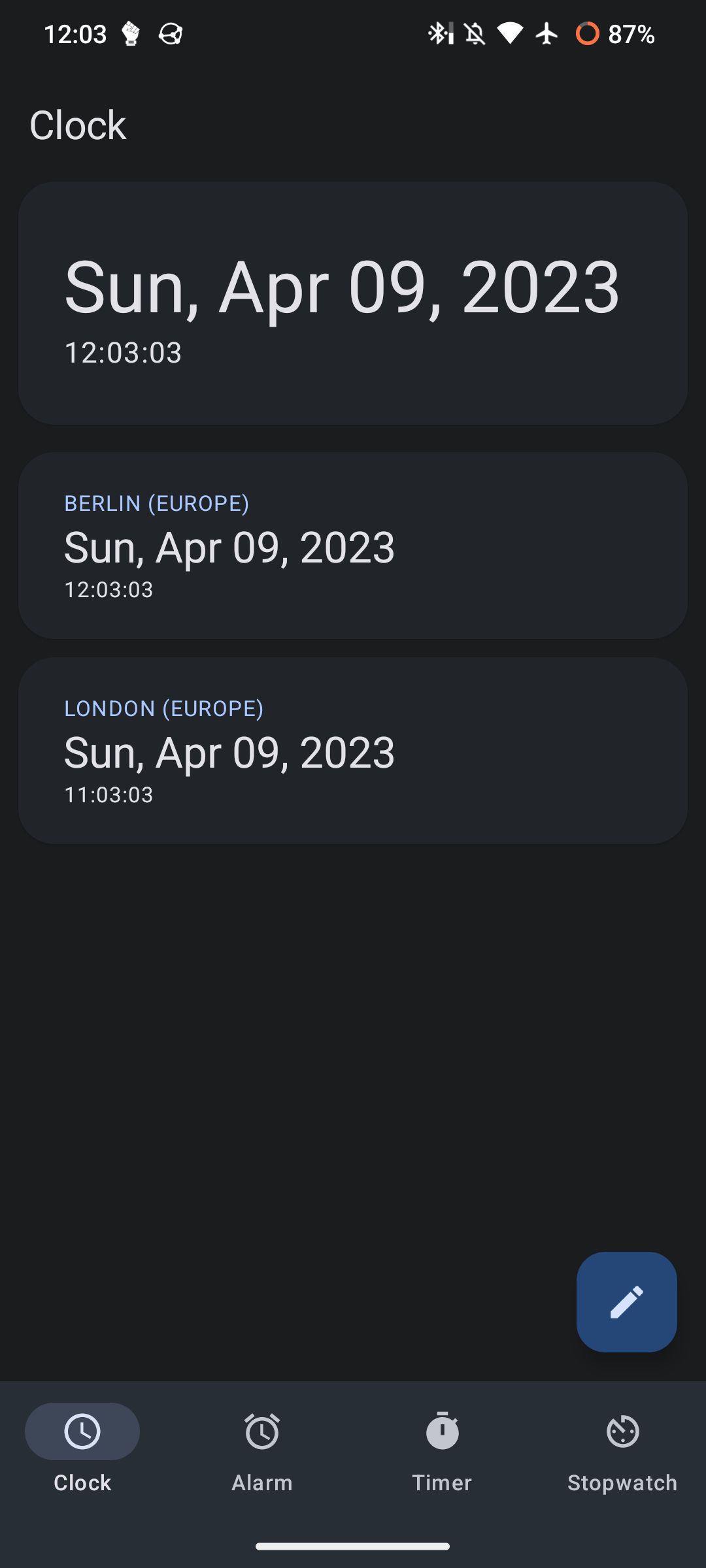Tap the status bar time 12:03
The height and width of the screenshot is (1568, 706).
point(75,34)
